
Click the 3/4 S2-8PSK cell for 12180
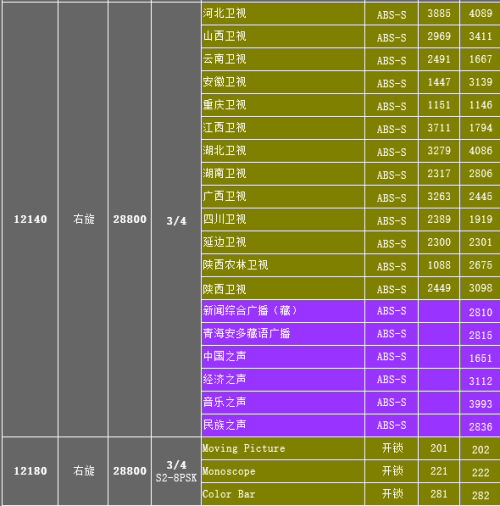pyautogui.click(x=176, y=472)
